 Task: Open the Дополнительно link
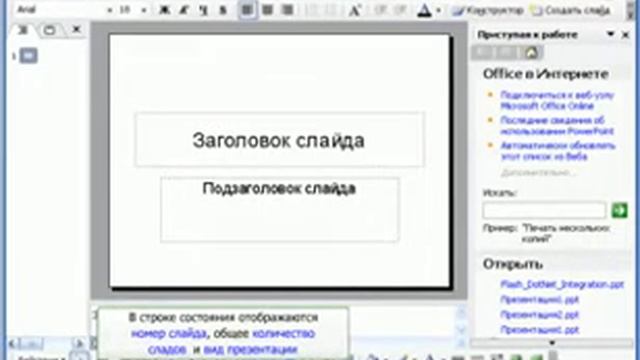point(538,173)
